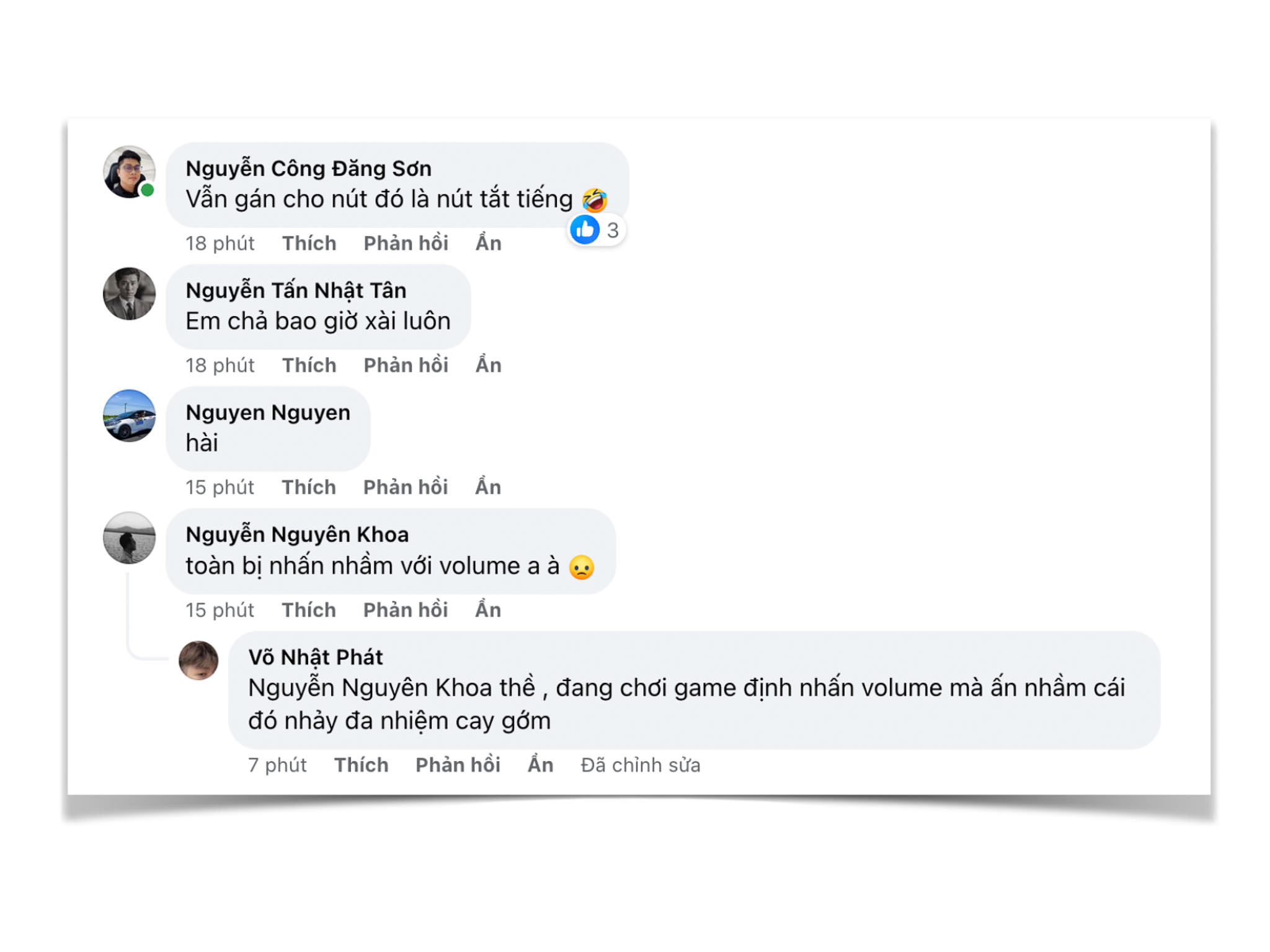1270x952 pixels.
Task: Reply to Nguyễn Tấn Nhật Tân's comment
Action: pos(406,365)
